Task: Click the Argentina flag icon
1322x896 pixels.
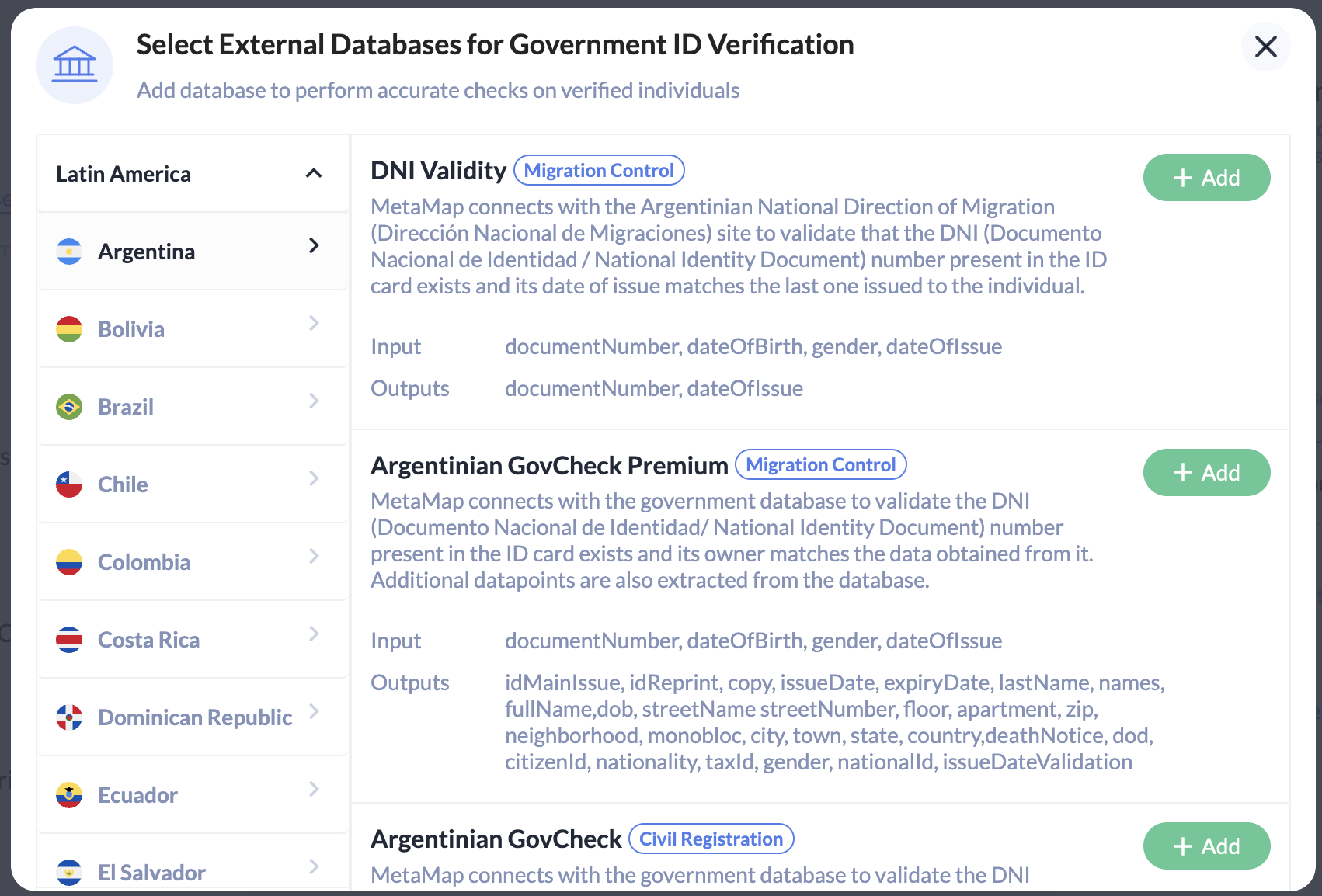Action: (x=69, y=252)
